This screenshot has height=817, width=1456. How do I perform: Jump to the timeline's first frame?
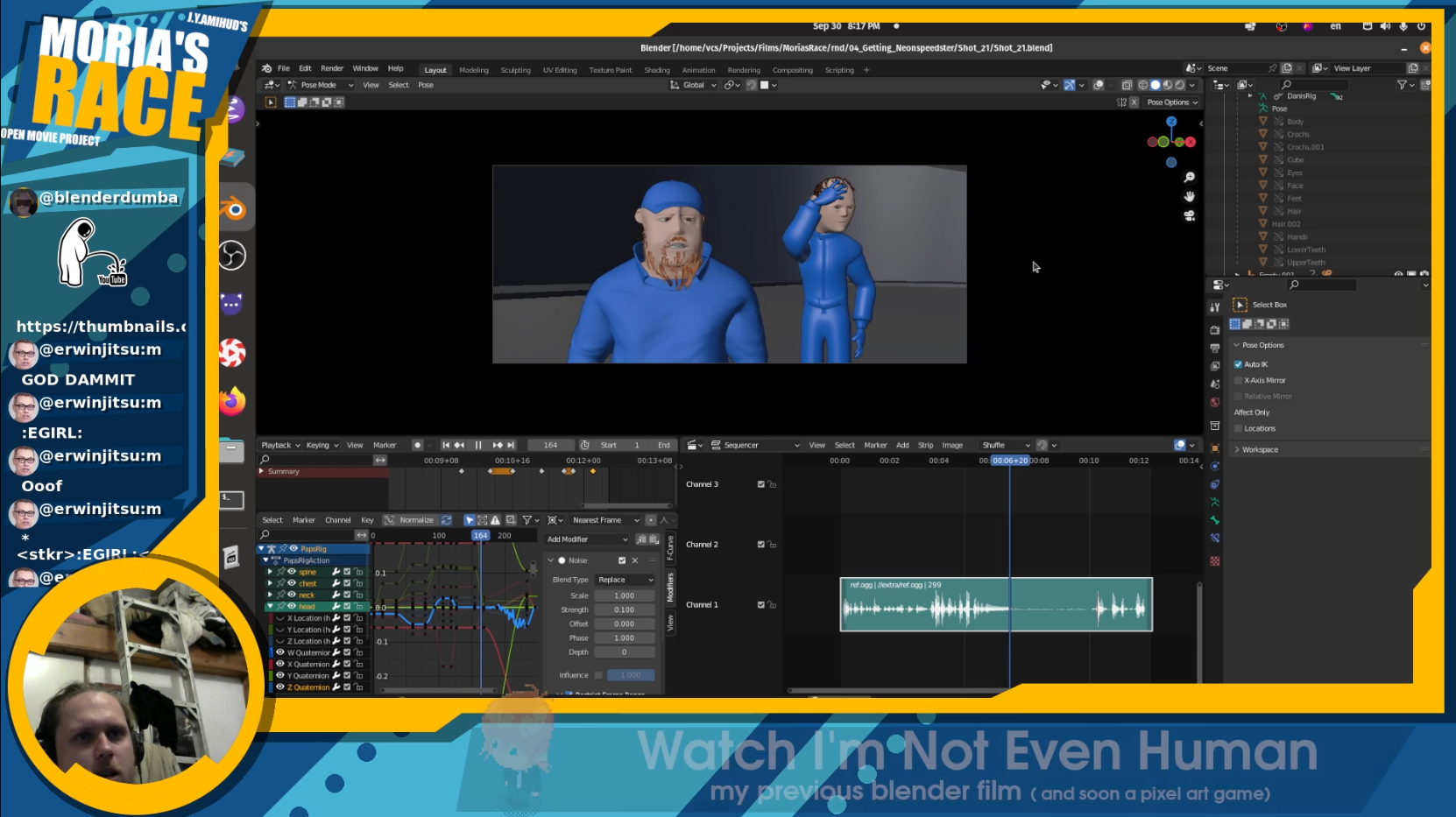tap(446, 445)
